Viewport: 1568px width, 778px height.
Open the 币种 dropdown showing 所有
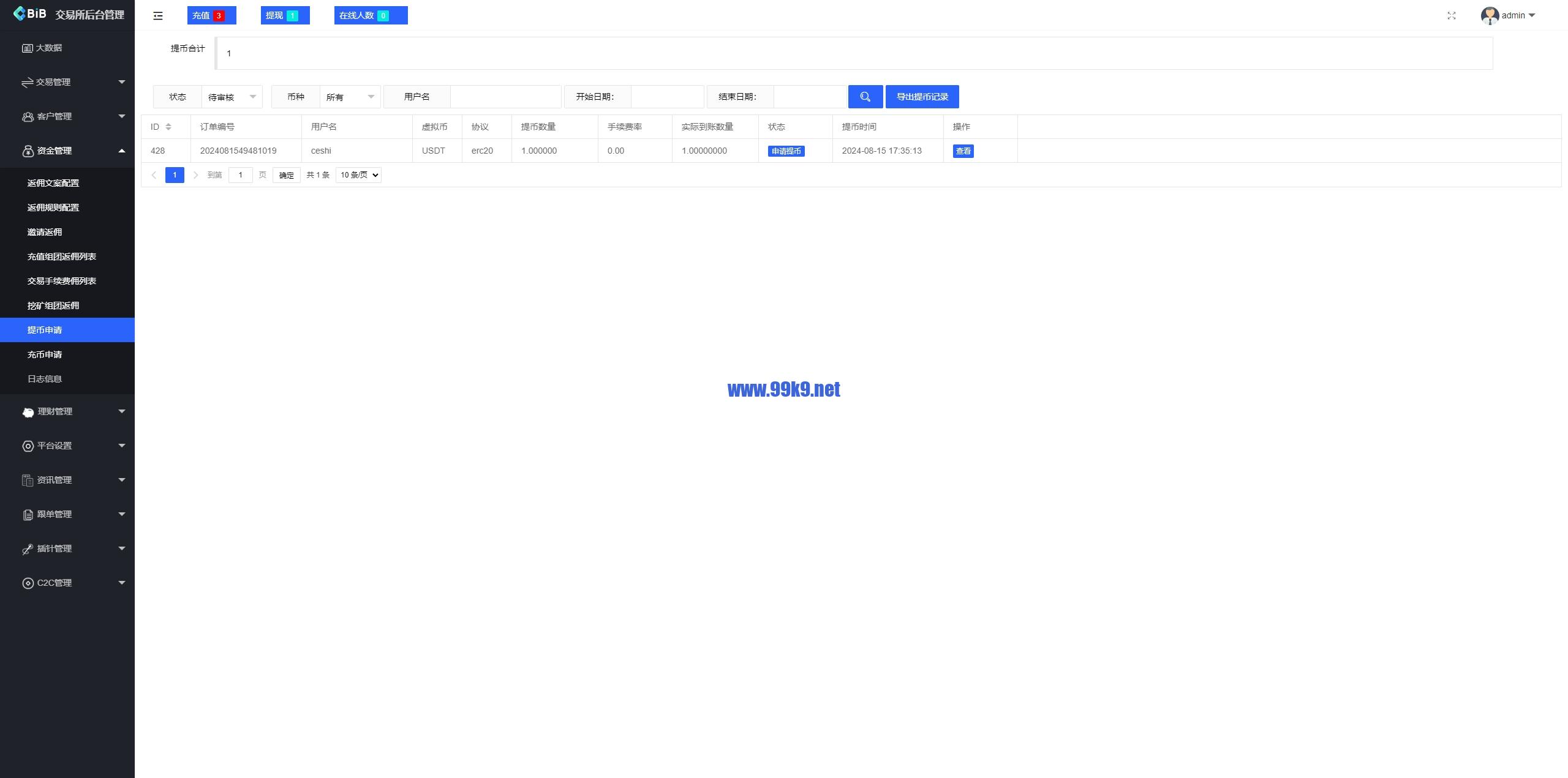pyautogui.click(x=350, y=97)
